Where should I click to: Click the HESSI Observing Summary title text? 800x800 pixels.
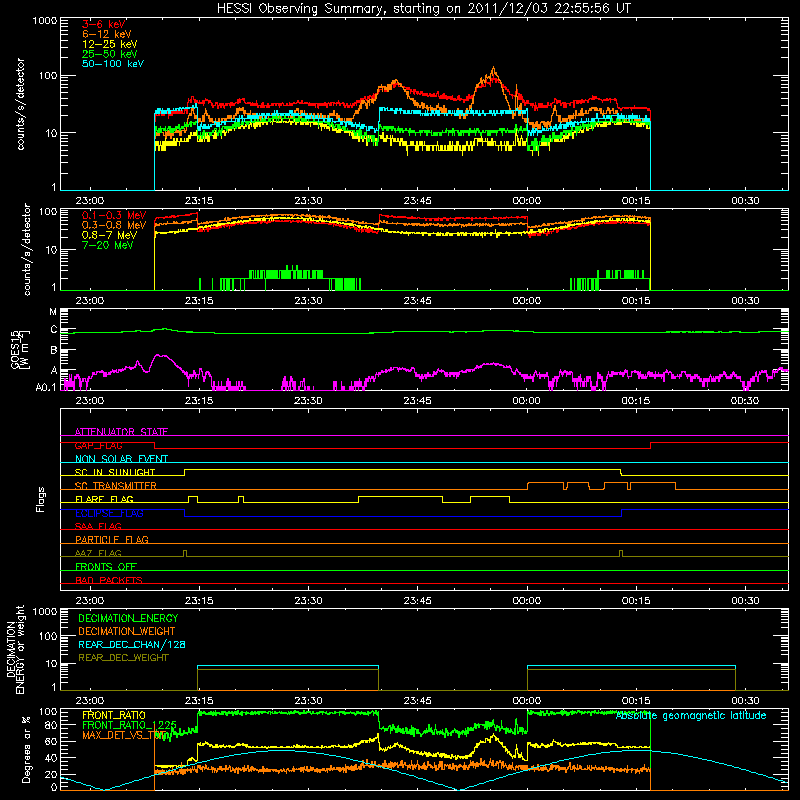coord(424,9)
